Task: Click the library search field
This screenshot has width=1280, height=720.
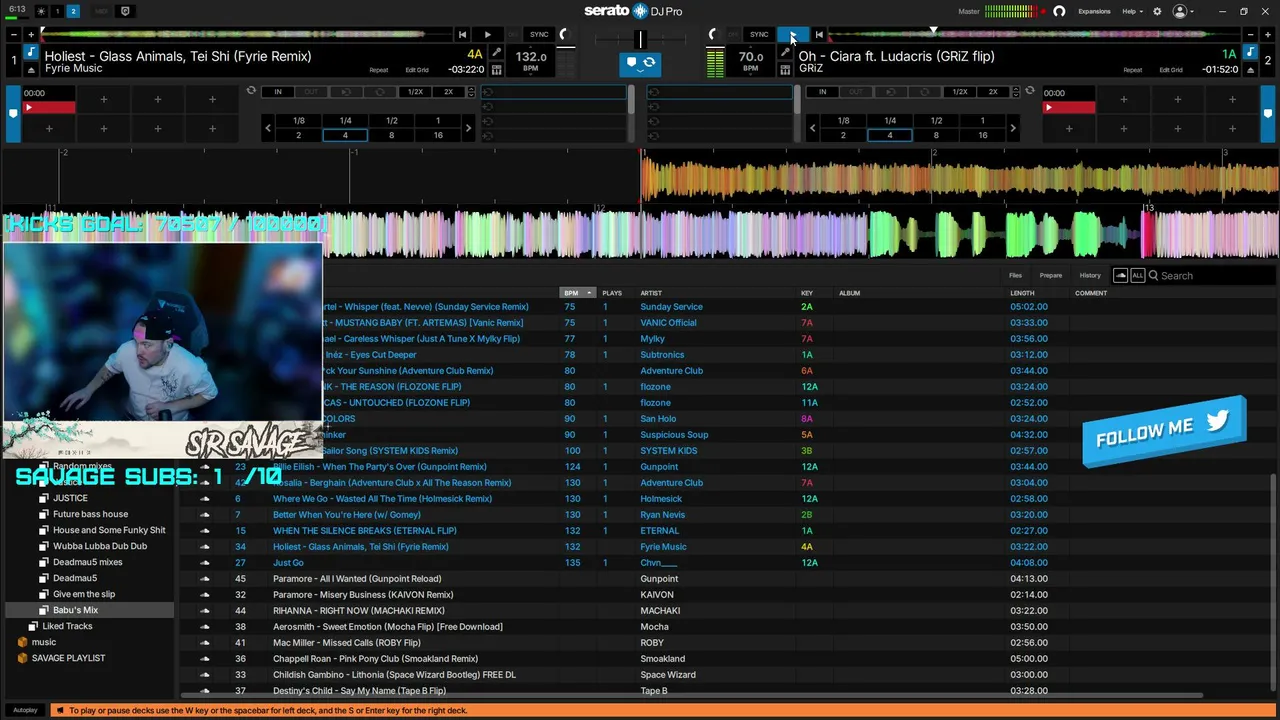Action: [x=1211, y=275]
